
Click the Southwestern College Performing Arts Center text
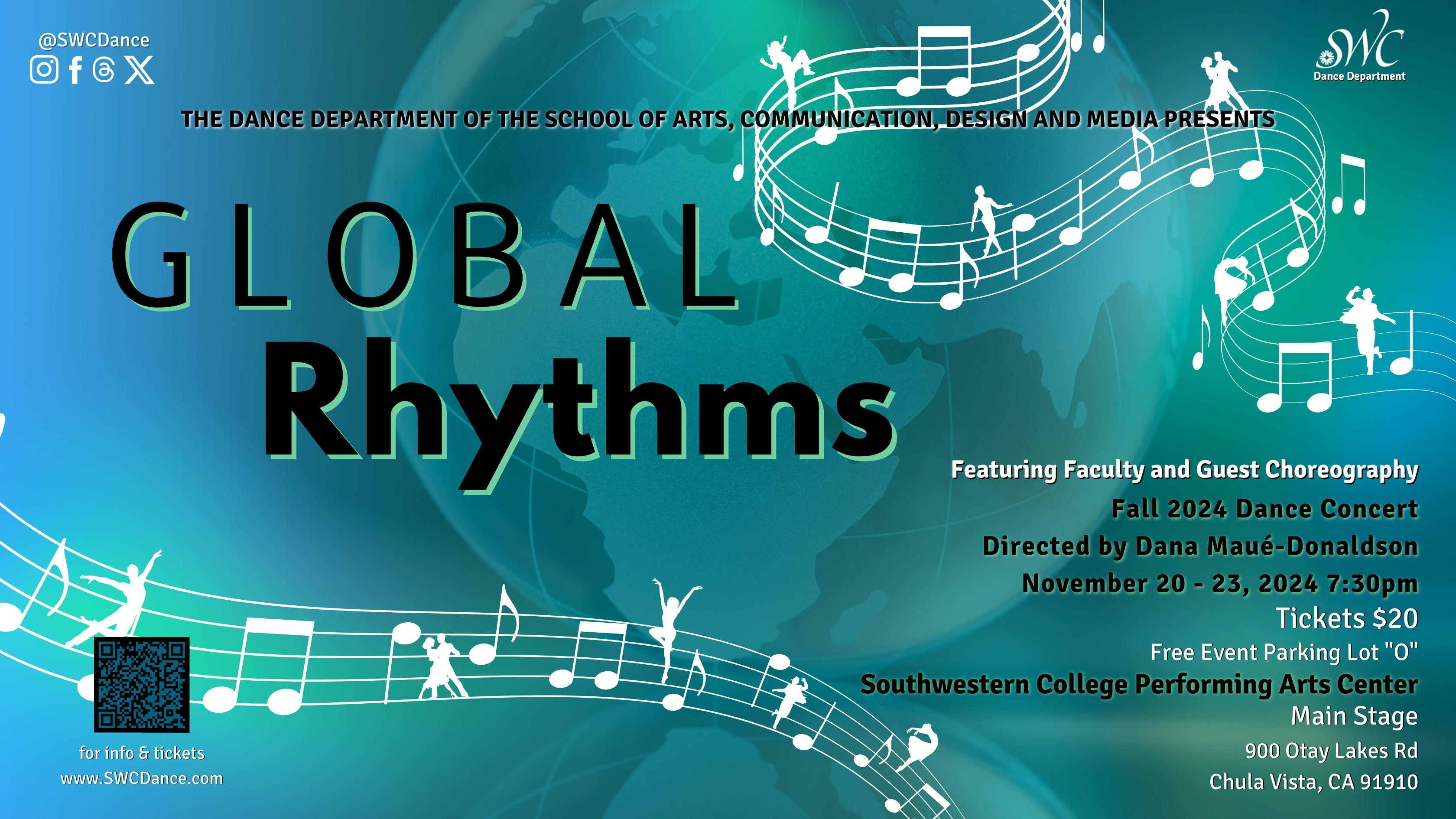click(x=1139, y=684)
